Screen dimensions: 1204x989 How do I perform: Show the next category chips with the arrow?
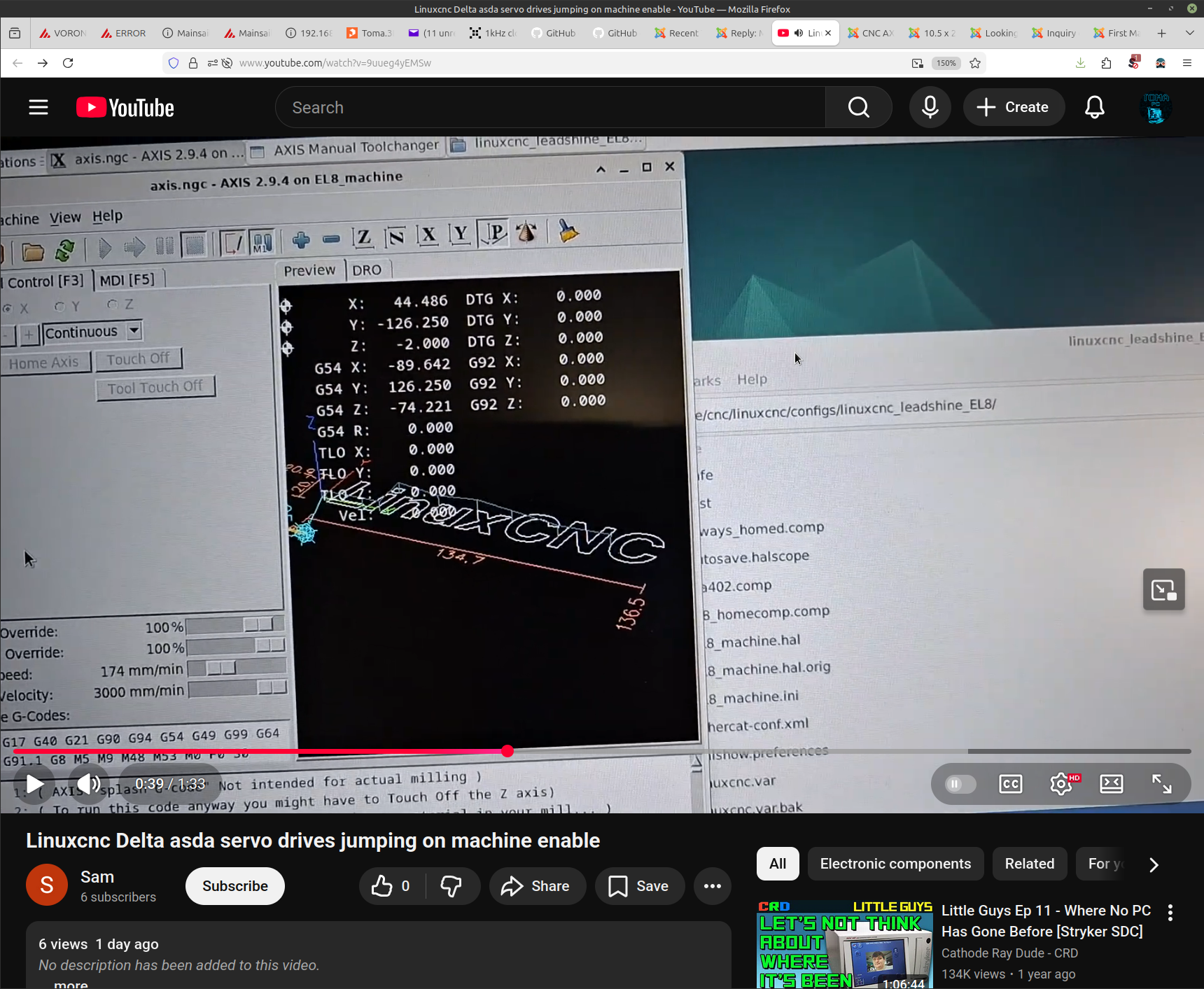pyautogui.click(x=1154, y=865)
